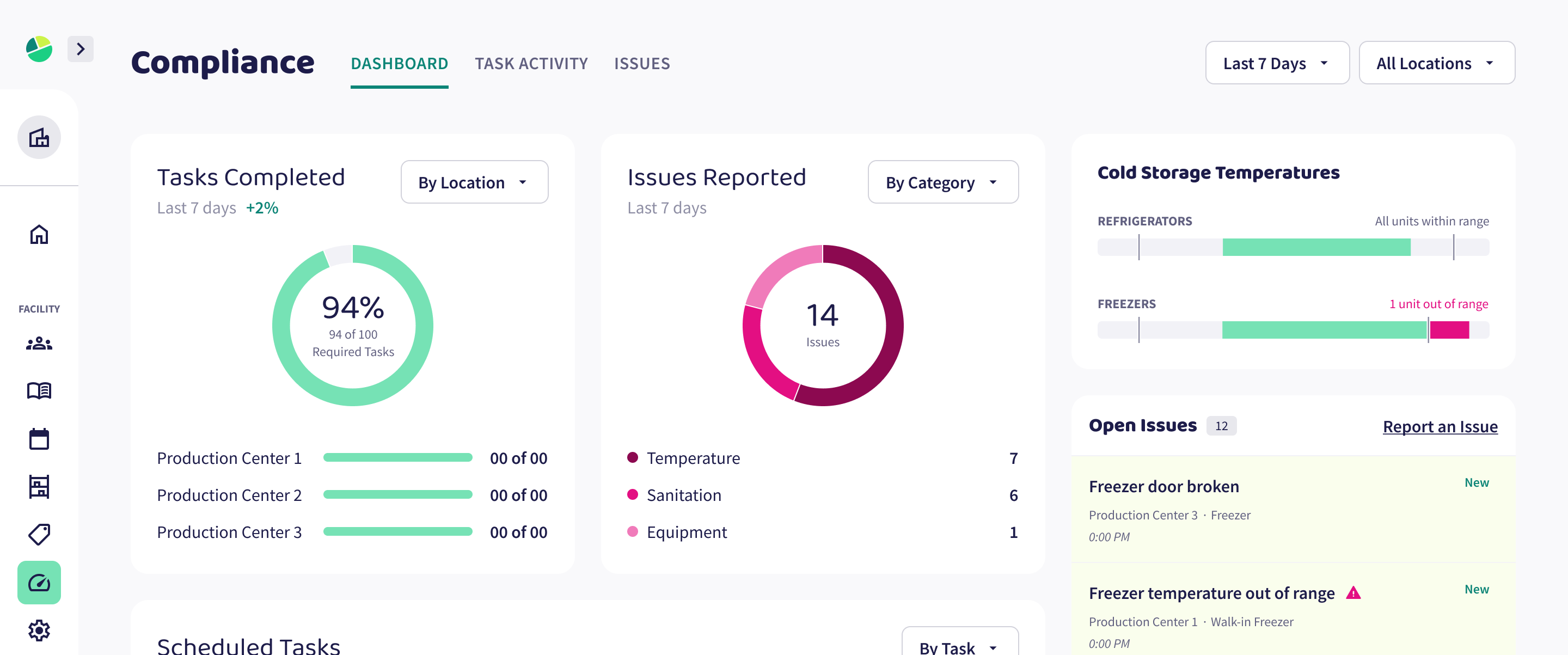1568x655 pixels.
Task: Select the compliance gauge icon in sidebar
Action: 39,583
